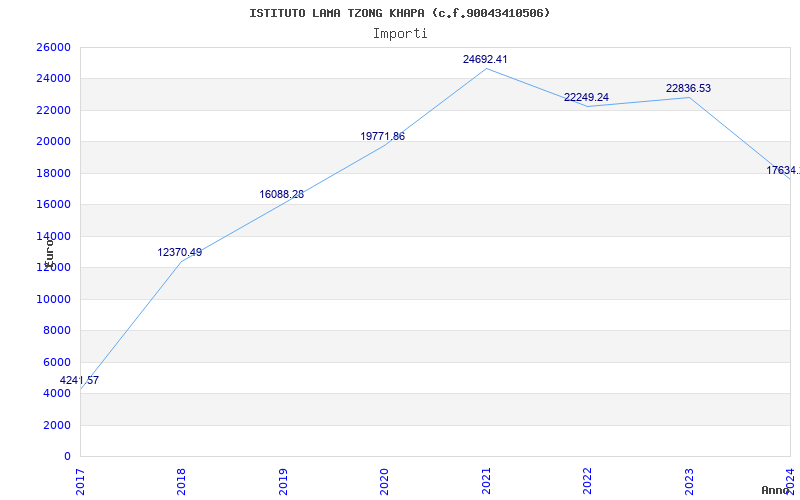This screenshot has height=500, width=800.
Task: Click the 6000 y-axis tick label
Action: (x=57, y=362)
